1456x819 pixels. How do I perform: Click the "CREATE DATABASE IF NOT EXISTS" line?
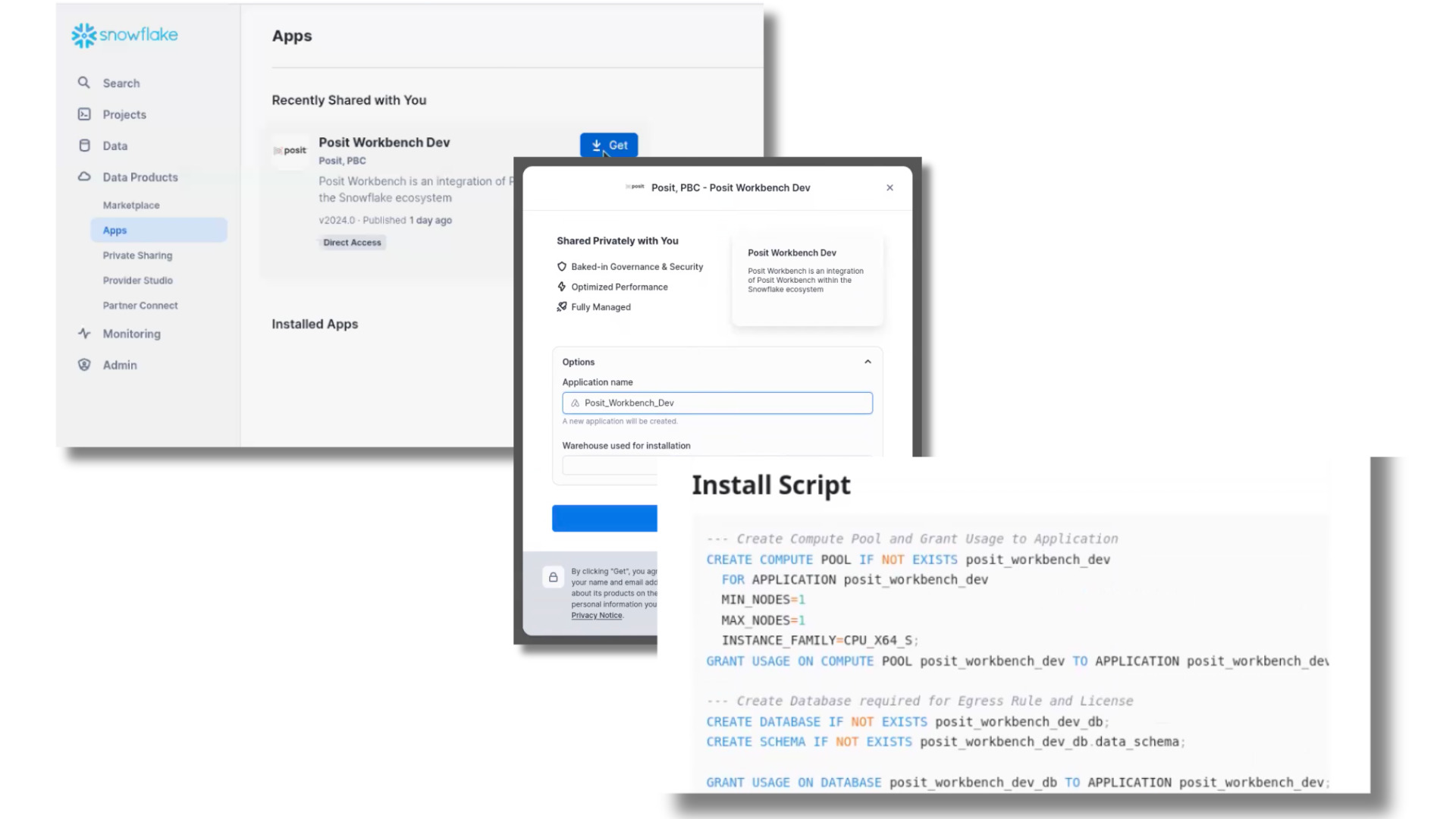908,722
